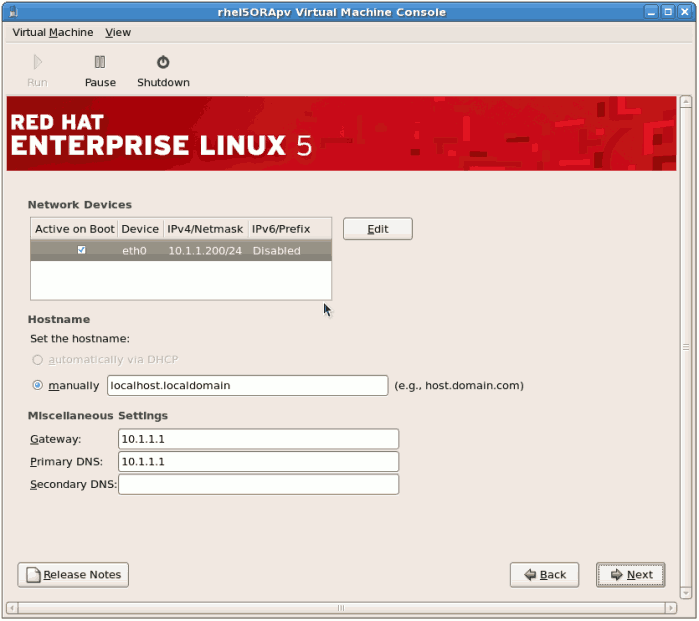
Task: Minimize the virtual machine console window
Action: [x=648, y=11]
